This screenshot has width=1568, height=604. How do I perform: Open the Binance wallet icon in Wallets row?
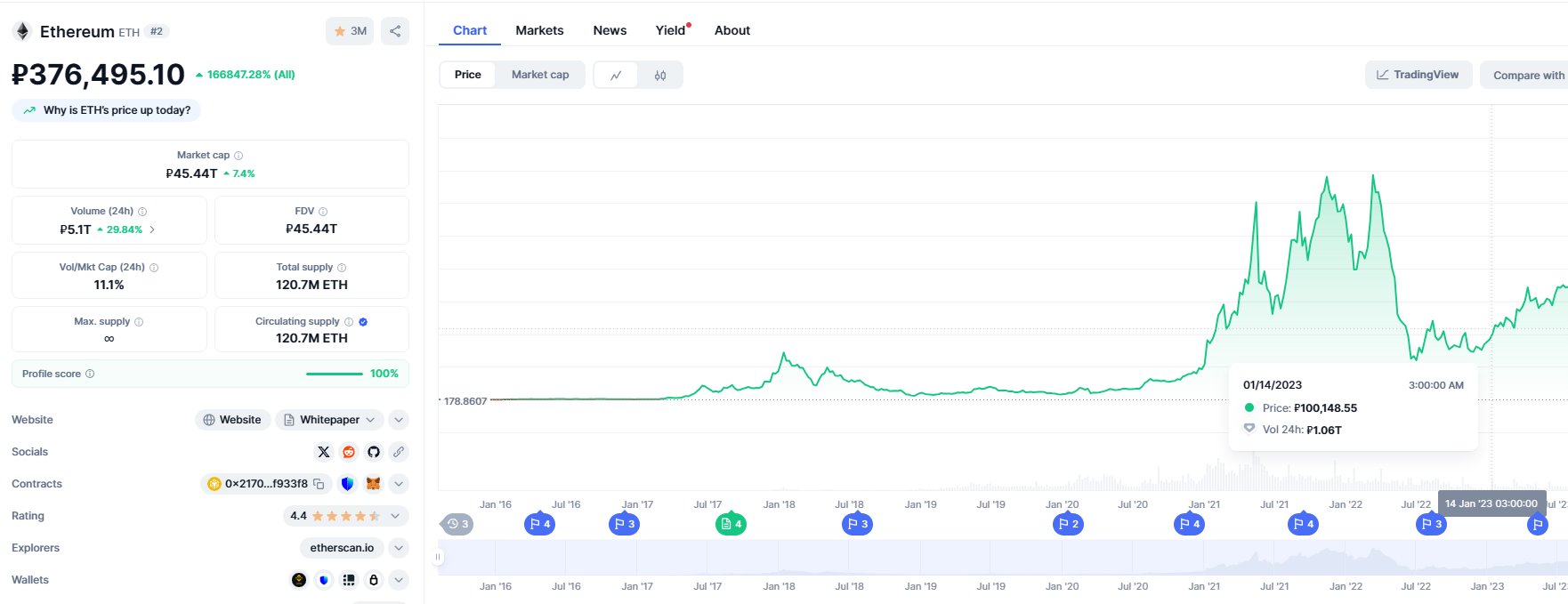299,580
